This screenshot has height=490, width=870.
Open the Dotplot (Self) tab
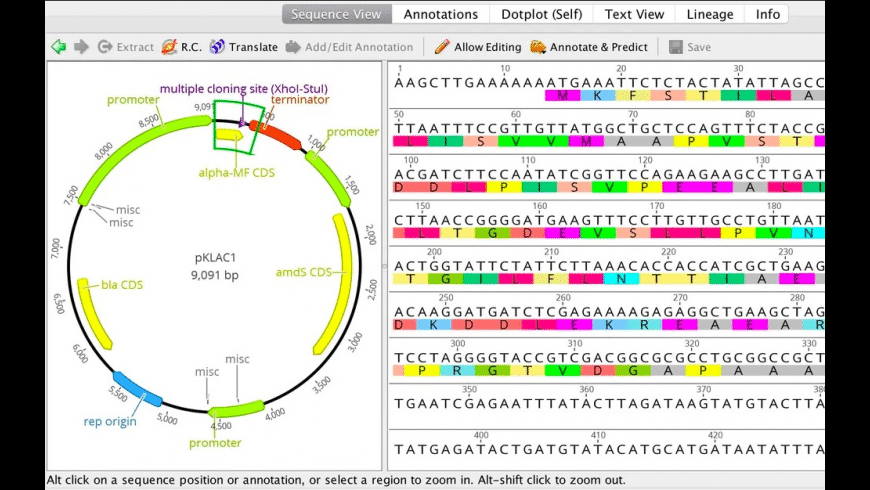pyautogui.click(x=542, y=14)
